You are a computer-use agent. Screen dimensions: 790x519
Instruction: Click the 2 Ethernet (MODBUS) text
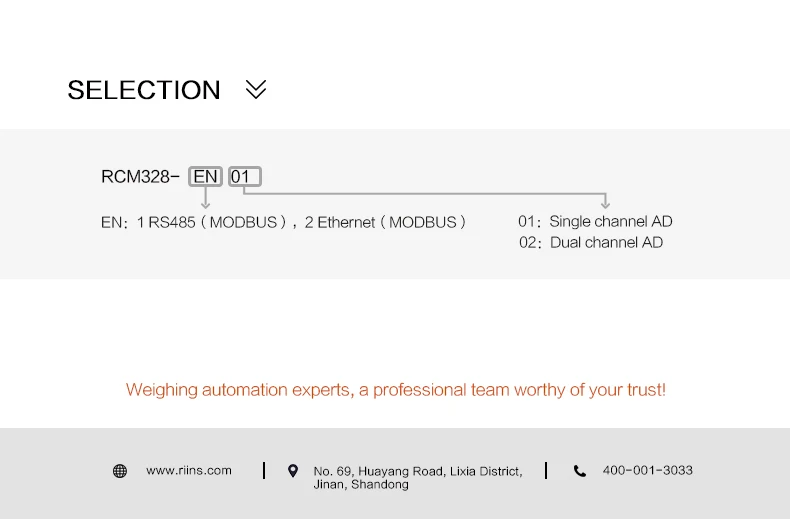385,222
